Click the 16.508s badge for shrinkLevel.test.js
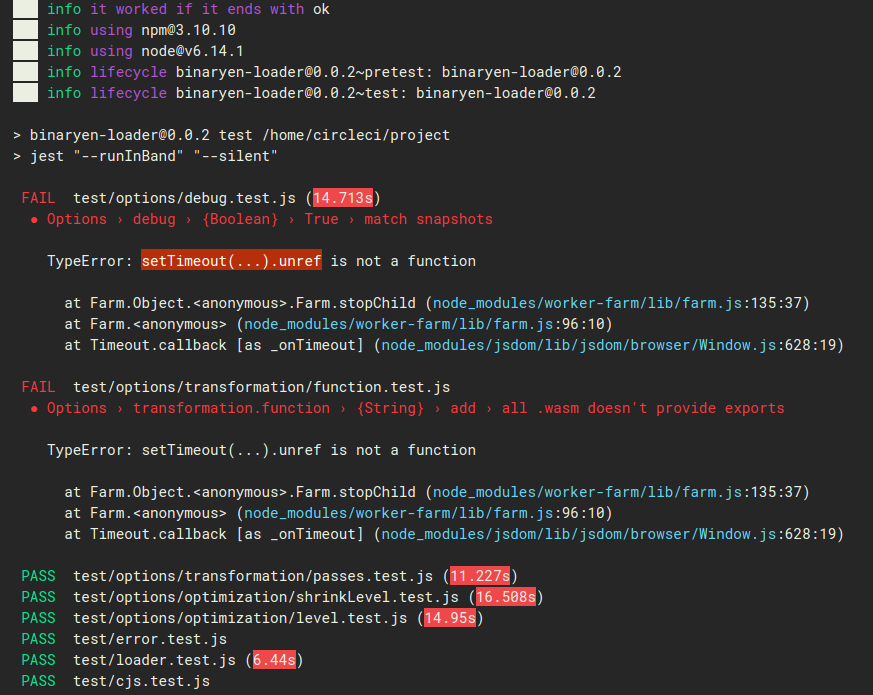Screen dimensions: 873x695 pos(506,597)
